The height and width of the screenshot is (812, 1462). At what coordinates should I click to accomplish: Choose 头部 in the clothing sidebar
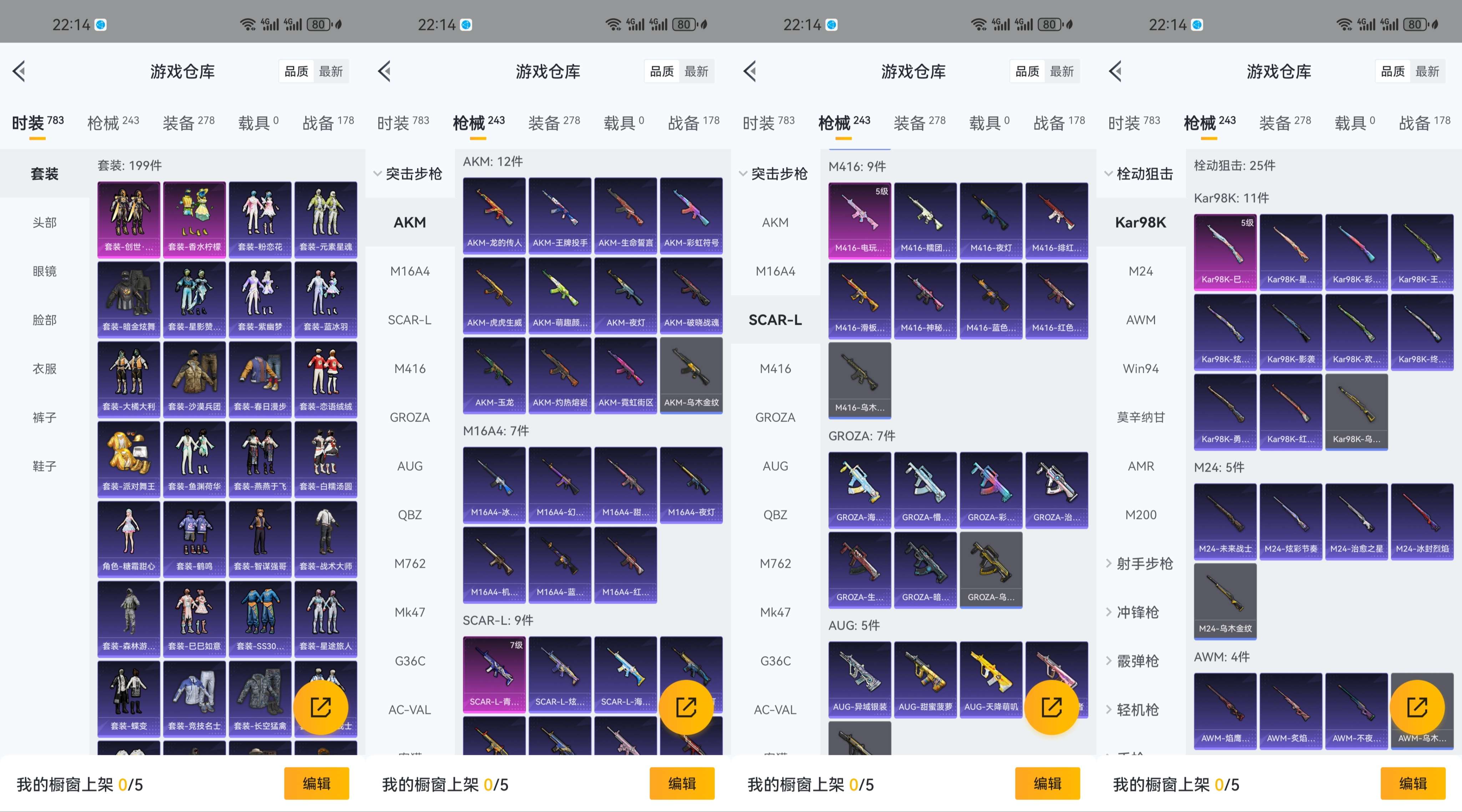click(x=44, y=222)
